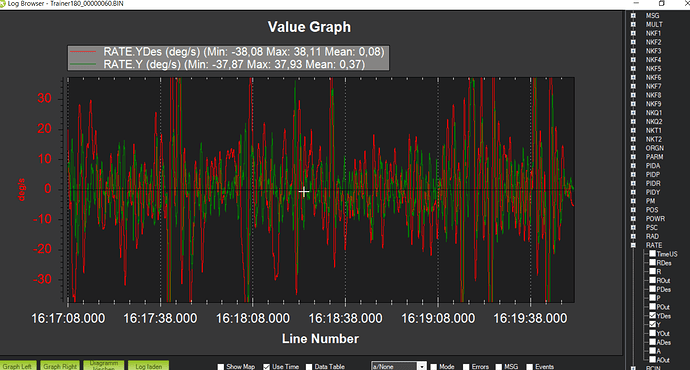The width and height of the screenshot is (690, 370).
Task: Check TimeUS under RATE
Action: (653, 254)
